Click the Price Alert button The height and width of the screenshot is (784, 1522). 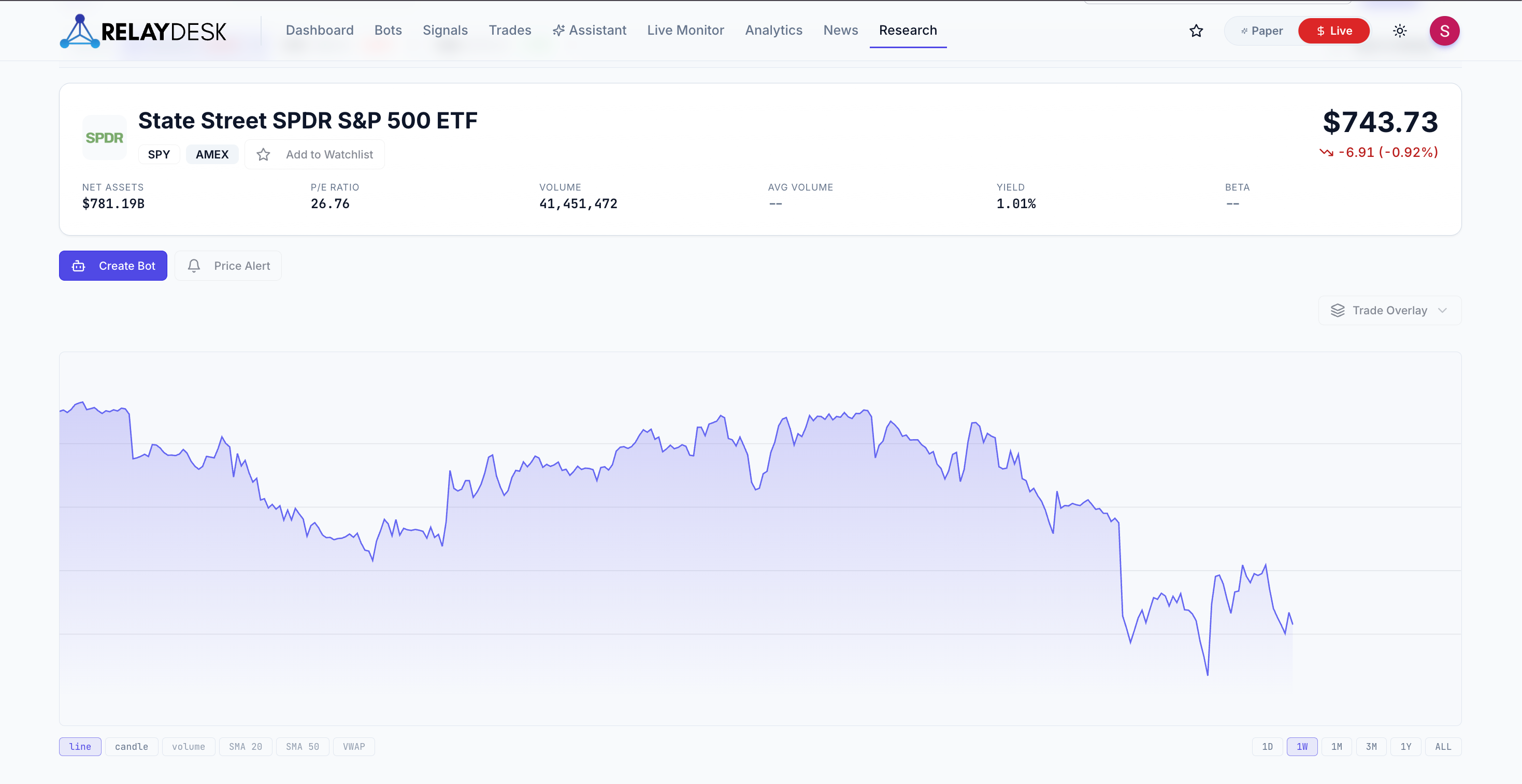[x=228, y=266]
